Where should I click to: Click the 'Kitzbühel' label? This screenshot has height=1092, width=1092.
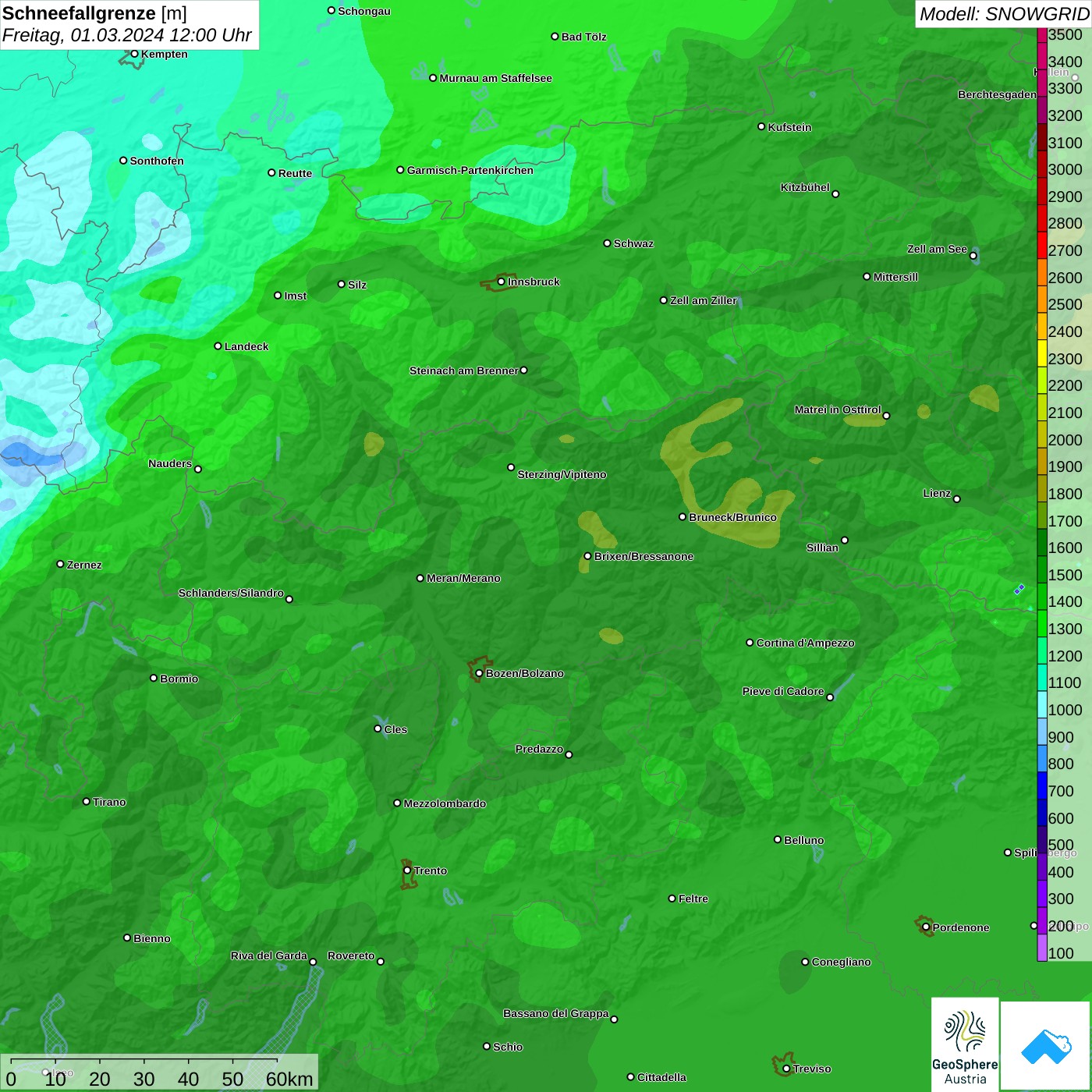tap(805, 187)
